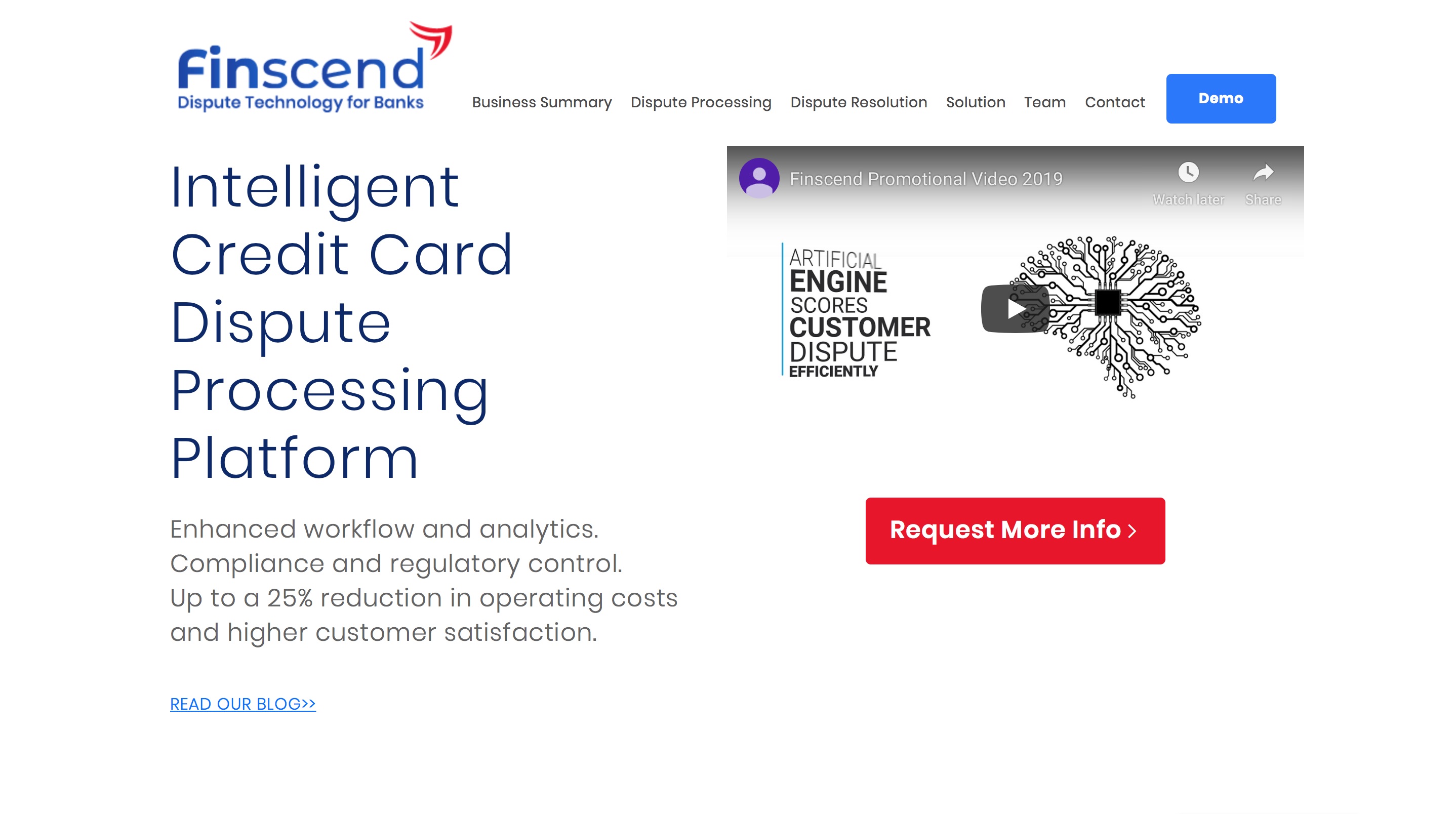Viewport: 1456px width, 814px height.
Task: Select the Dispute Processing menu item
Action: tap(701, 102)
